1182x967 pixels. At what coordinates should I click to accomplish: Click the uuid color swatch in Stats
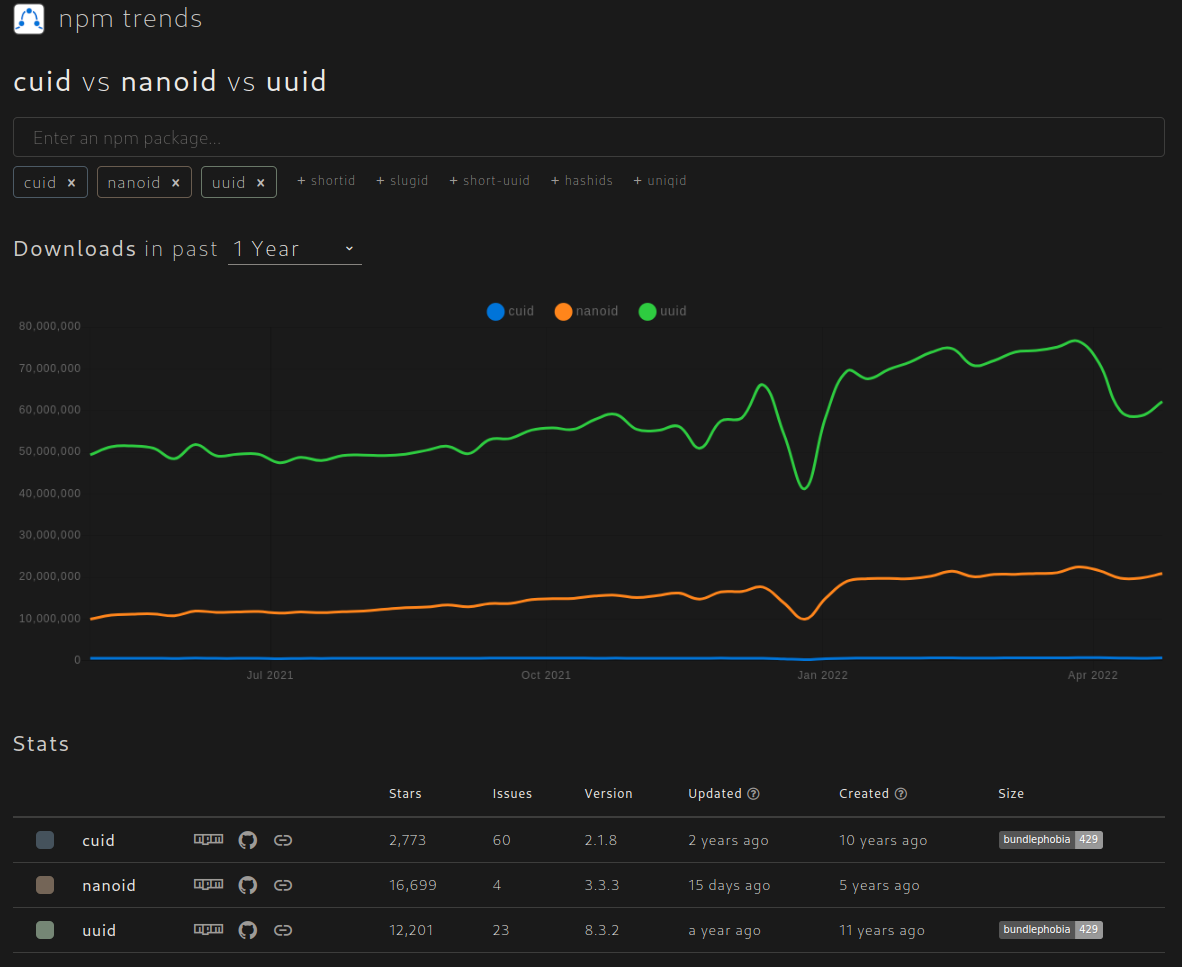(x=45, y=930)
